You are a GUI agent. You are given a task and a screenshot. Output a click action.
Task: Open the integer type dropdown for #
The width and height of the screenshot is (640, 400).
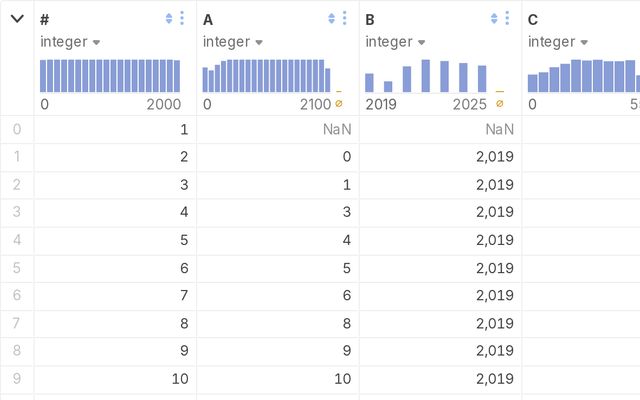(x=70, y=42)
